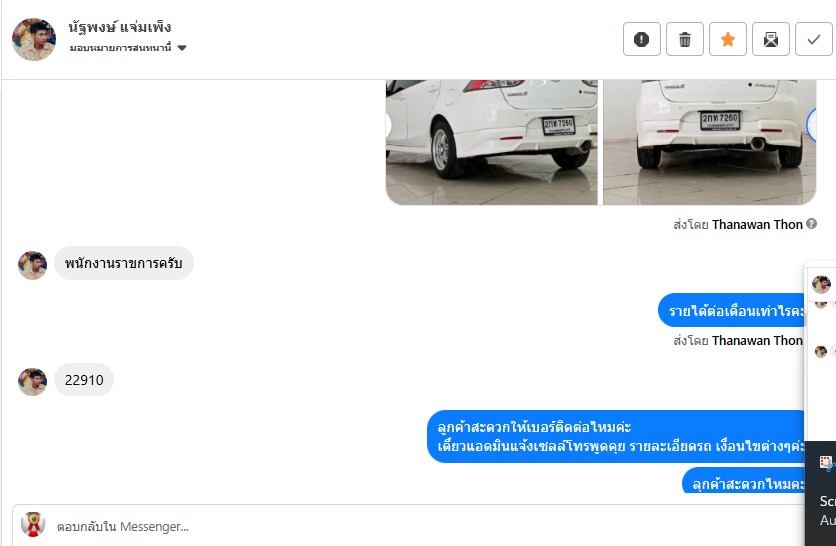Open contact profile picture in header
The height and width of the screenshot is (546, 836).
pos(34,39)
